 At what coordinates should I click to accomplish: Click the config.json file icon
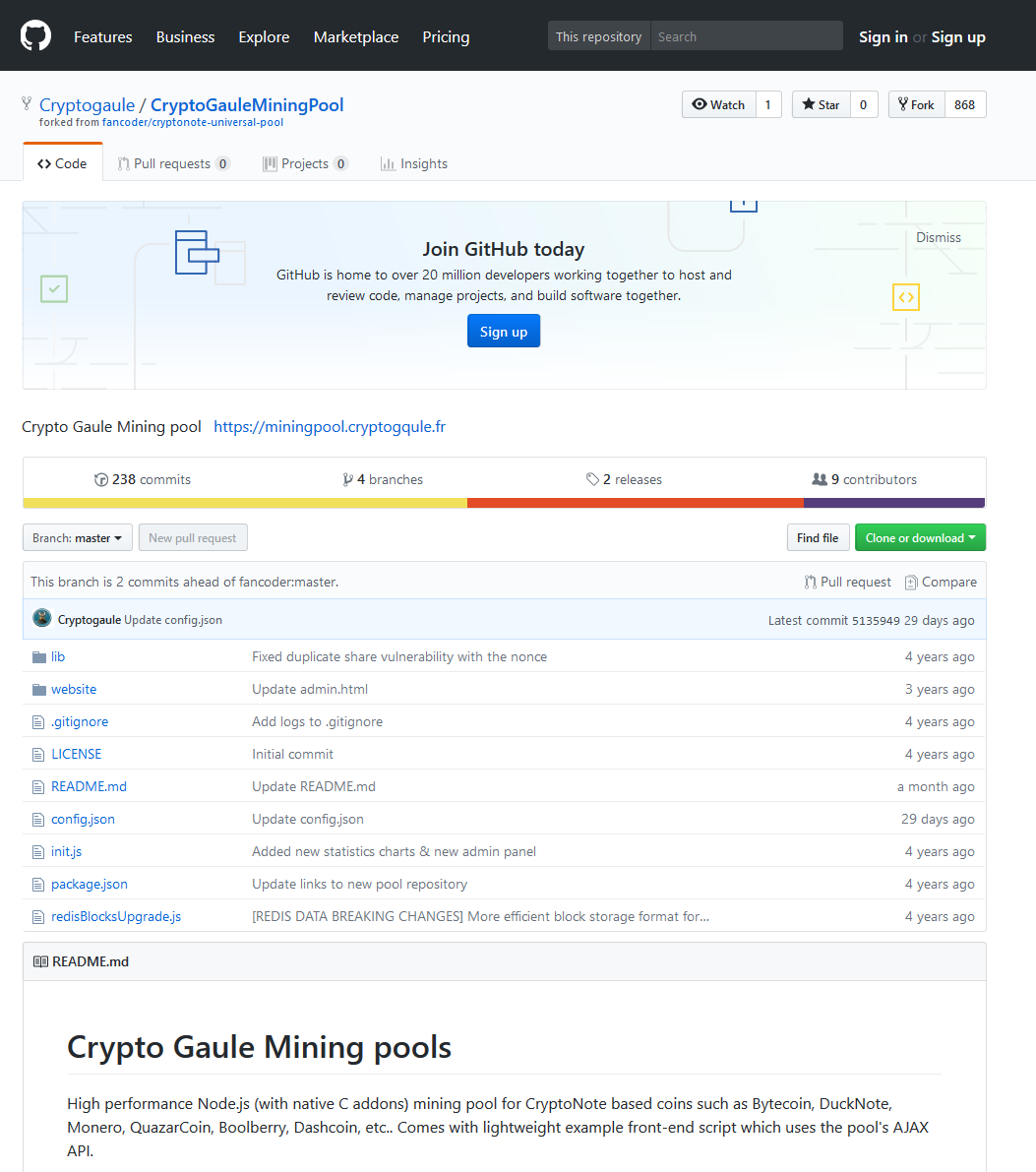tap(38, 819)
